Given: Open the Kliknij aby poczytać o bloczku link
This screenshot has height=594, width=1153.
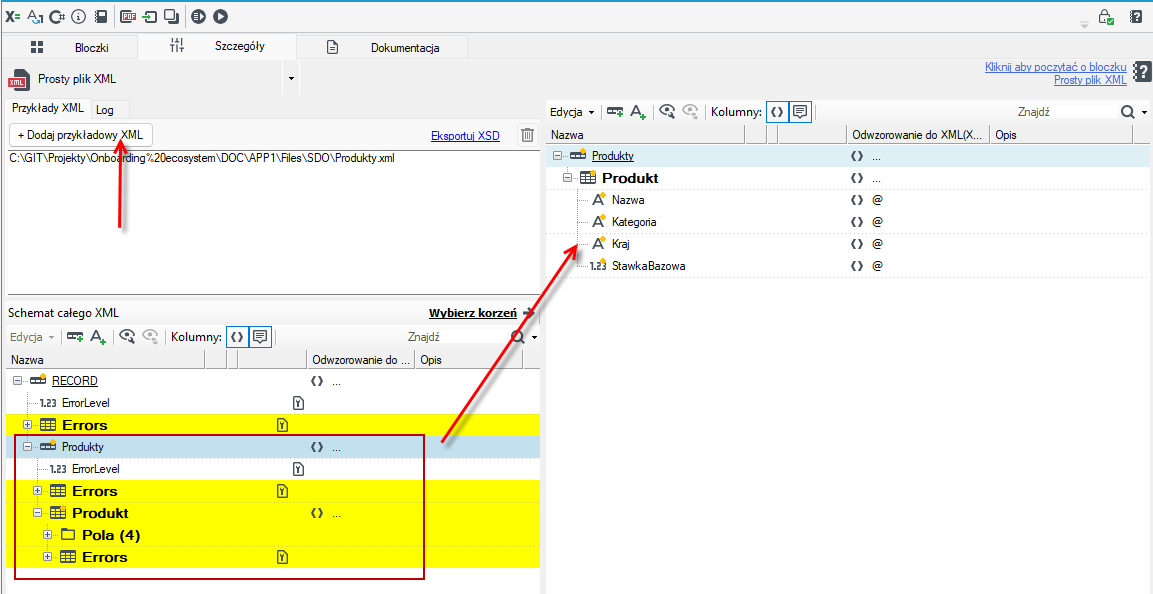Looking at the screenshot, I should pos(1056,67).
